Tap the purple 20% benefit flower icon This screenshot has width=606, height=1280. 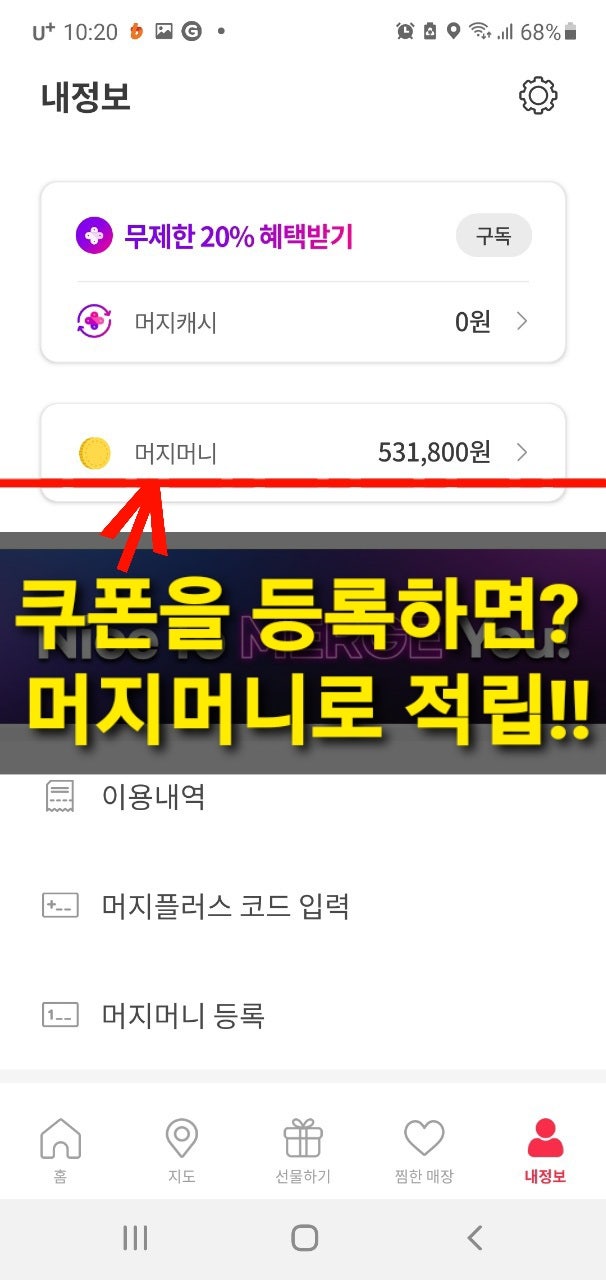(94, 237)
